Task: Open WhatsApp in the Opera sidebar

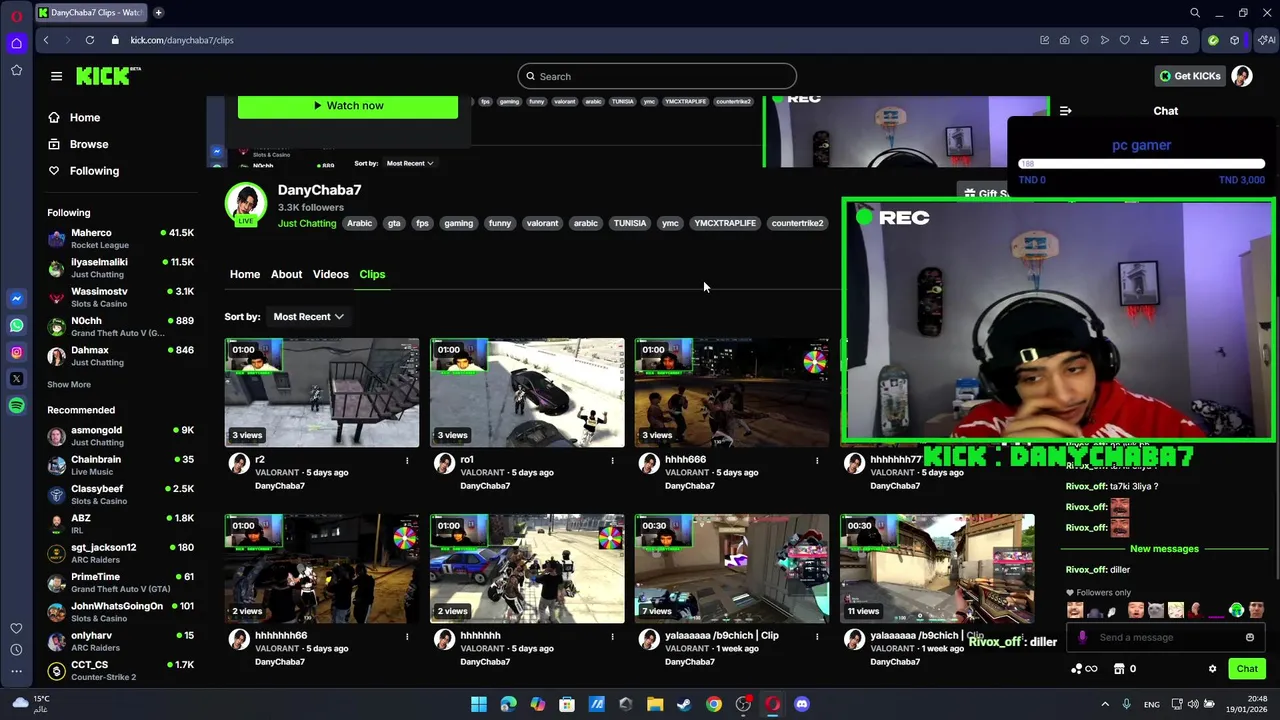Action: click(x=16, y=325)
